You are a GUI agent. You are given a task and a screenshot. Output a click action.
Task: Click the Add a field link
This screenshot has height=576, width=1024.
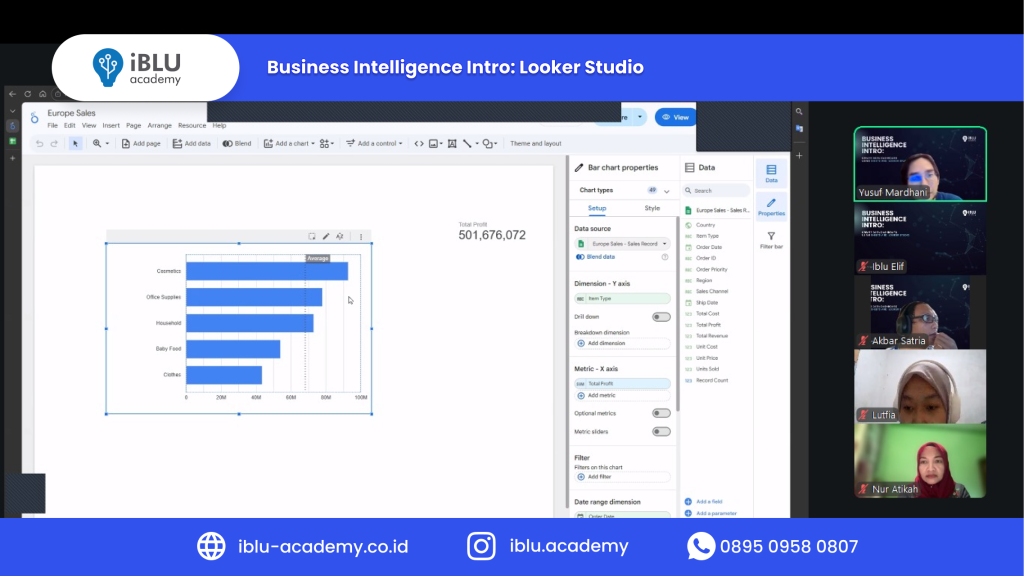point(711,501)
